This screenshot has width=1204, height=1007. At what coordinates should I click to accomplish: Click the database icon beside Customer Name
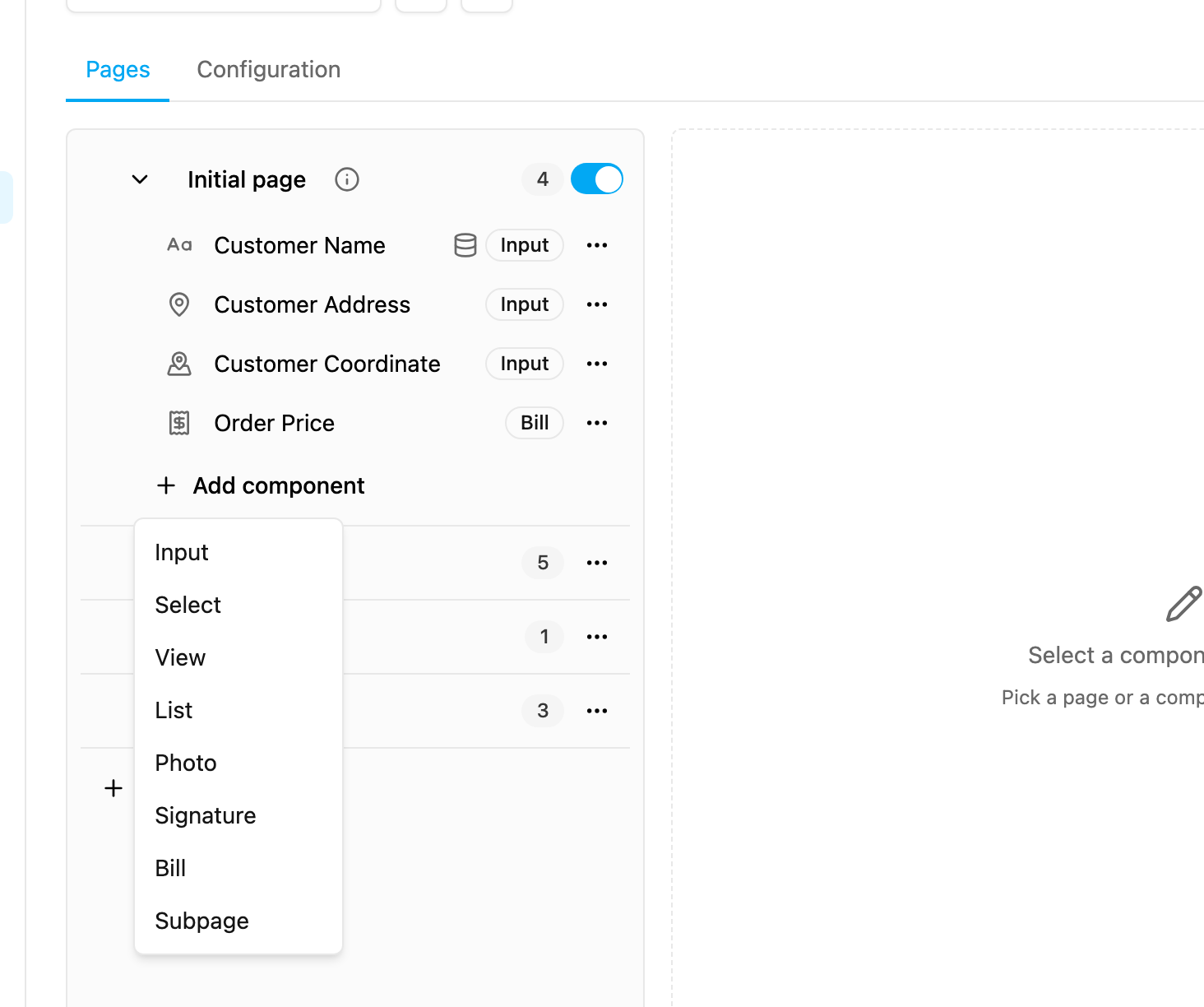click(x=465, y=245)
